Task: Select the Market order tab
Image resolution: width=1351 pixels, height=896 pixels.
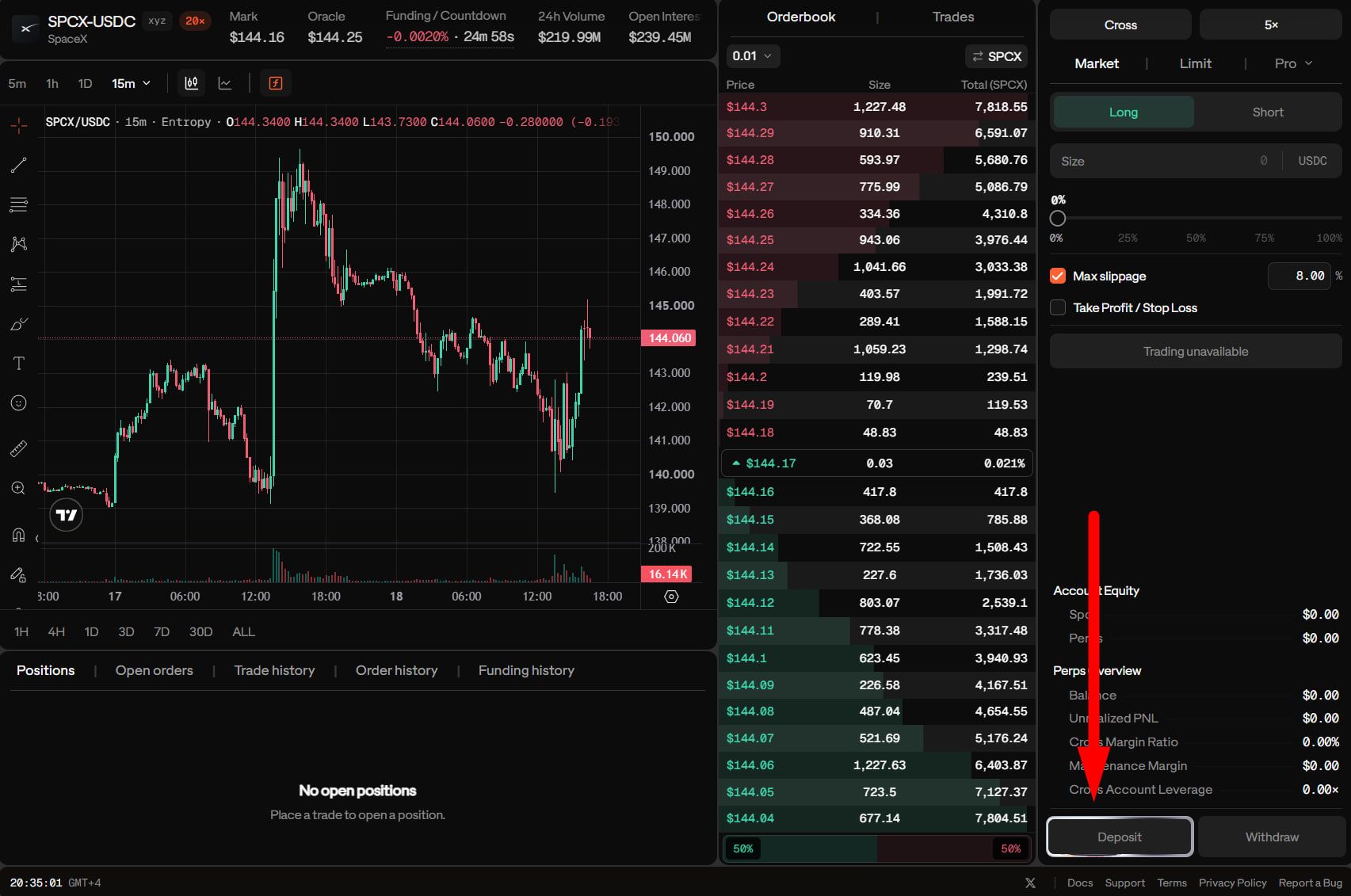Action: (1097, 63)
